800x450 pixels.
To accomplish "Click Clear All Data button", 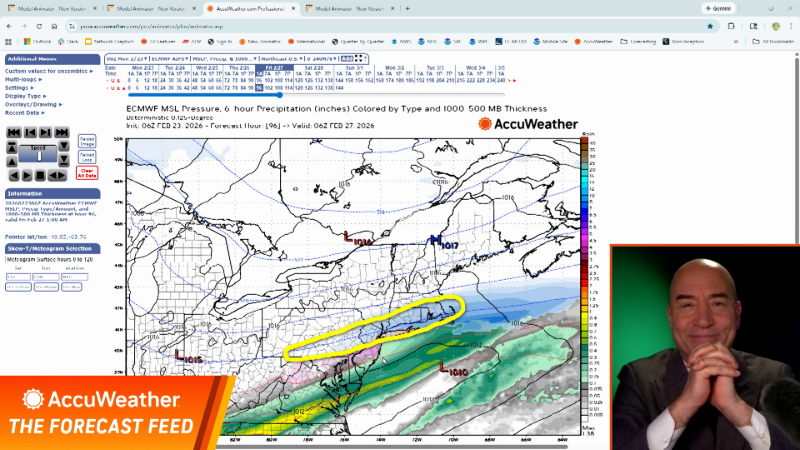I will [87, 172].
